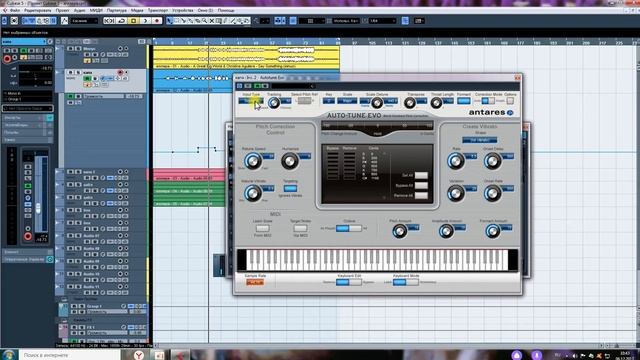The width and height of the screenshot is (640, 360).
Task: Turn the Onset Delay knob
Action: coord(493,161)
